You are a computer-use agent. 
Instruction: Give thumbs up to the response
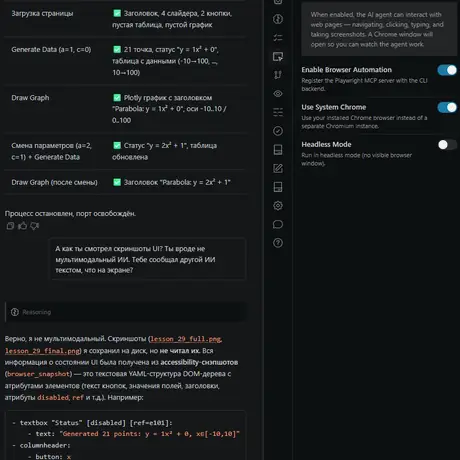(22, 226)
